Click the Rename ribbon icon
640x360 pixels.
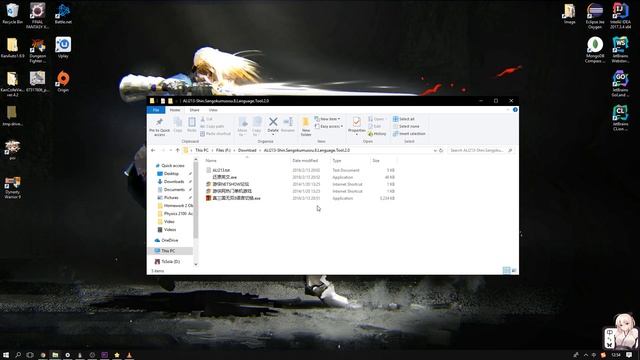(288, 125)
